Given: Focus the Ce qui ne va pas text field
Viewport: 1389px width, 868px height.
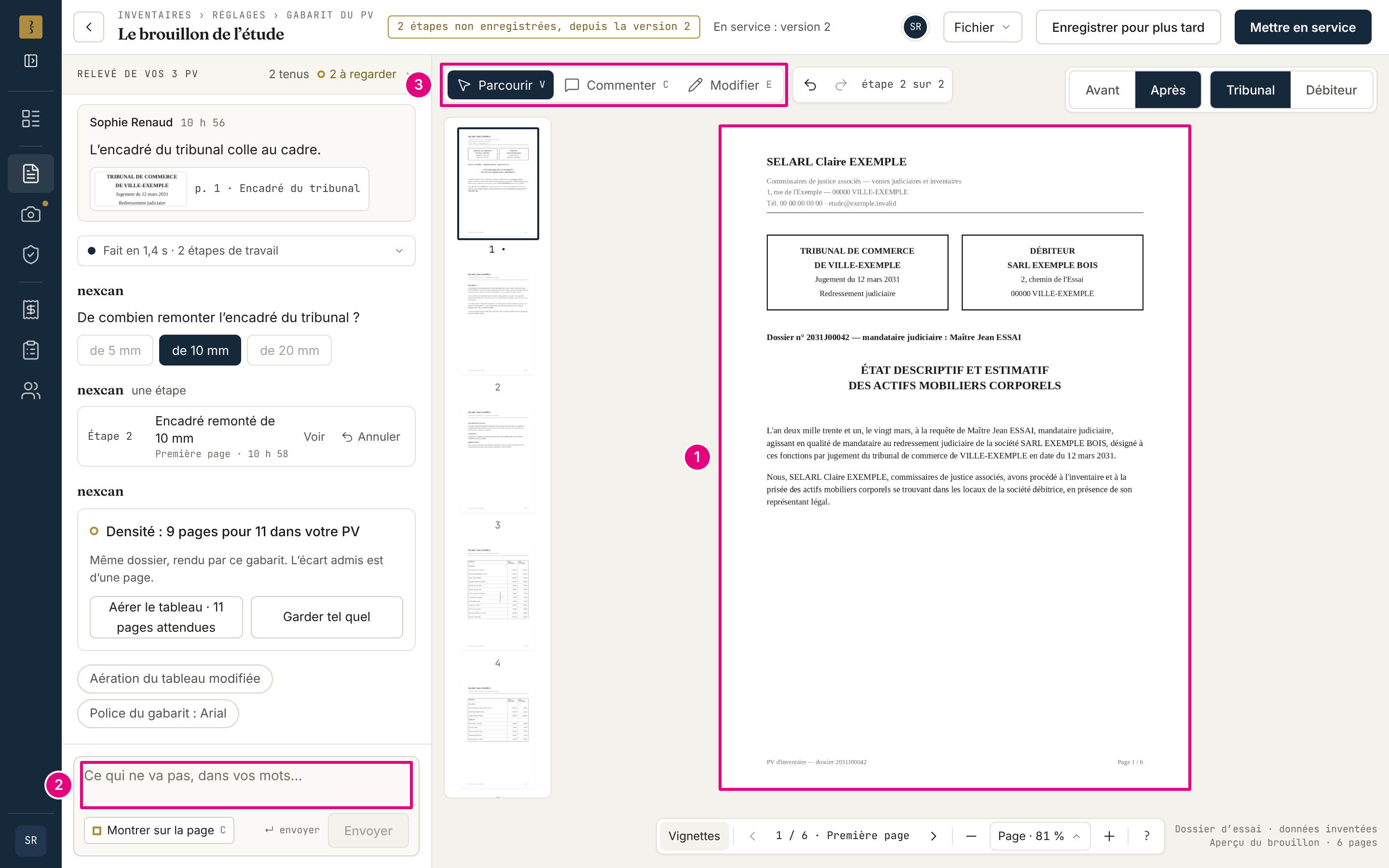Looking at the screenshot, I should tap(246, 785).
